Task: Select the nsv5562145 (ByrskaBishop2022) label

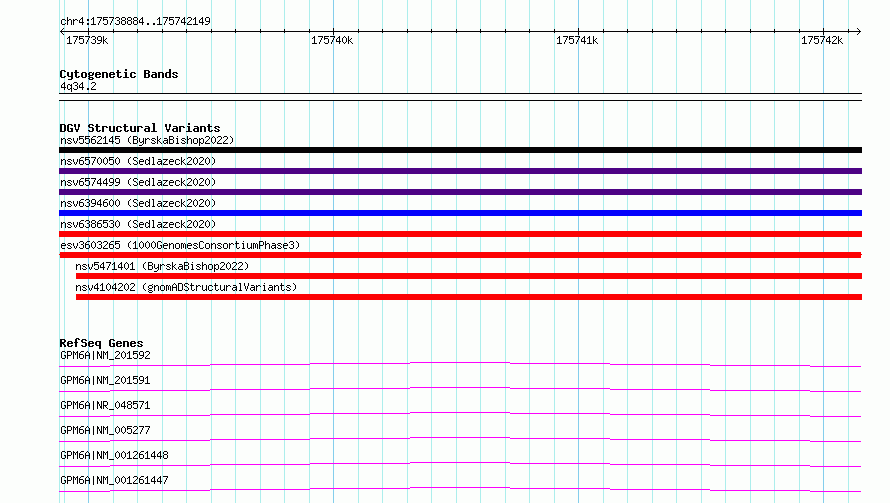Action: click(147, 140)
